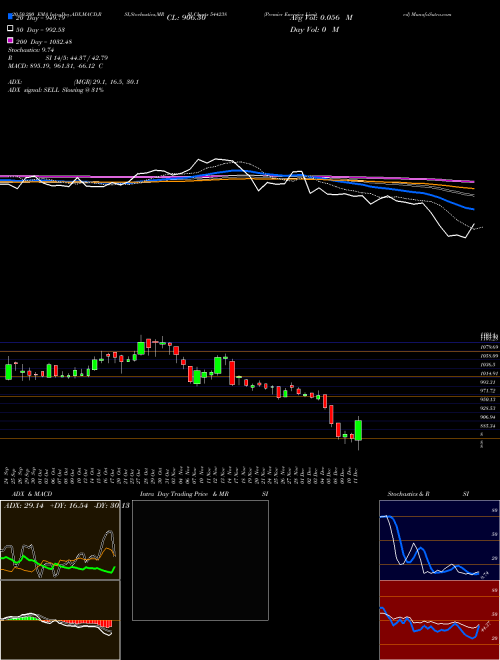Click the blue 20 Day EMA legend square
The height and width of the screenshot is (660, 500).
pyautogui.click(x=10, y=17)
